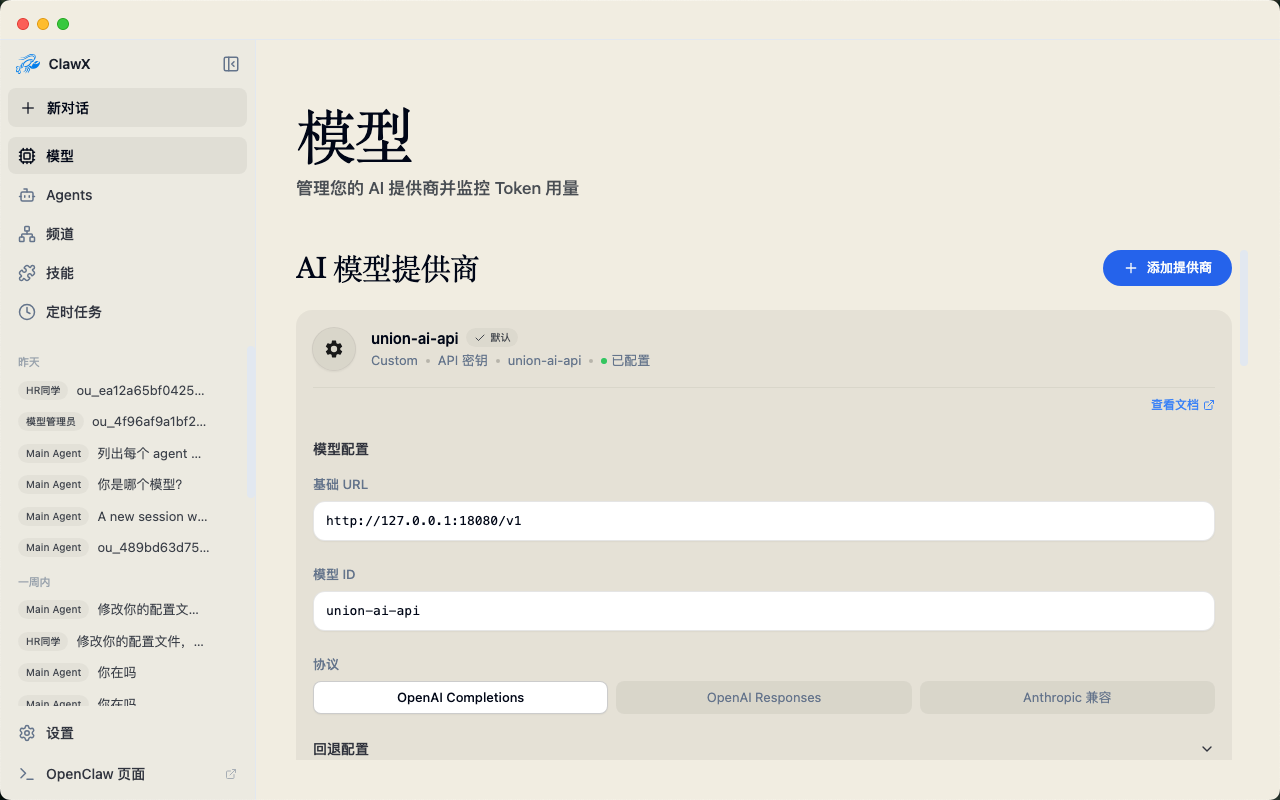Click the terminal icon beside OpenClaw 页面
1280x800 pixels.
click(27, 774)
